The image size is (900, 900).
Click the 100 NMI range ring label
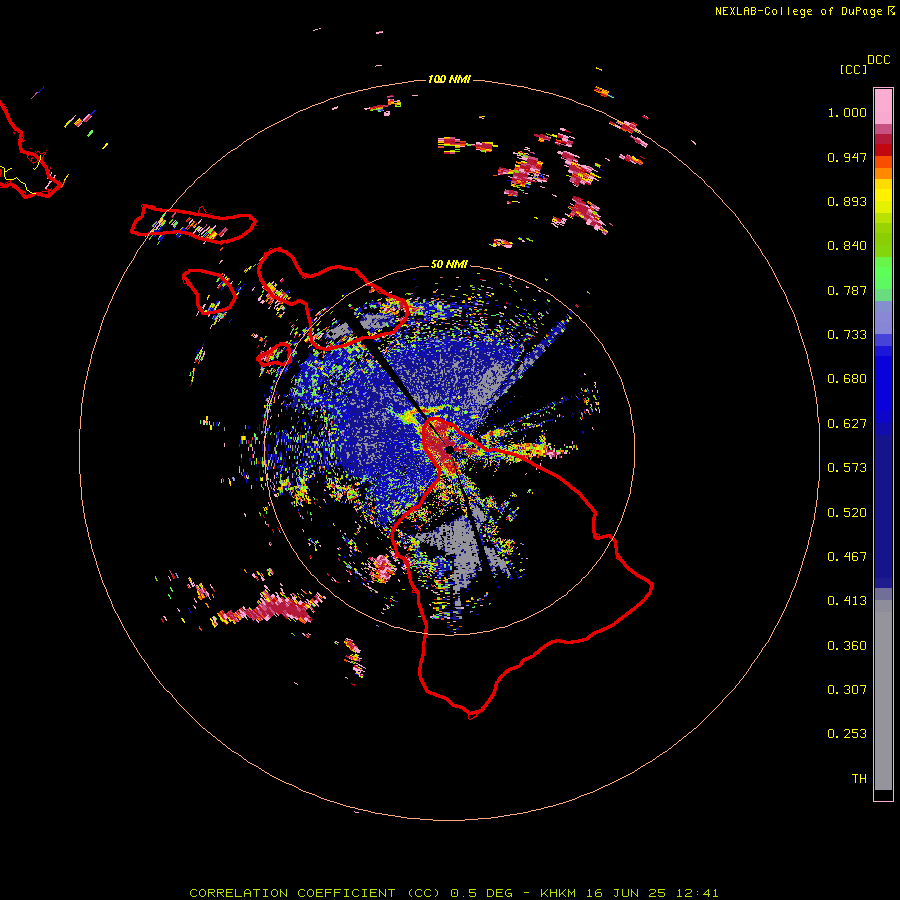point(449,79)
